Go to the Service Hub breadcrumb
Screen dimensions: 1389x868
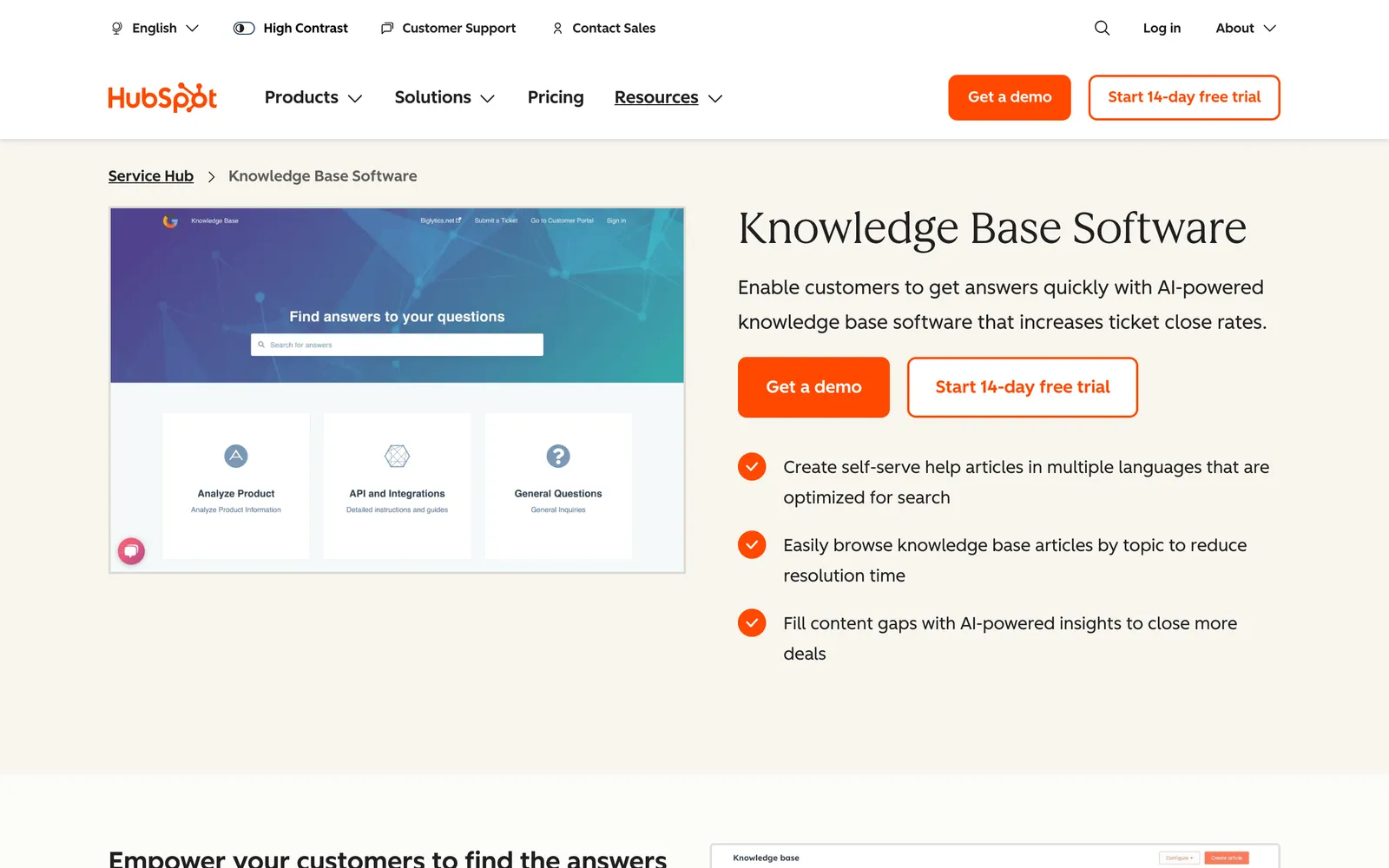(151, 176)
